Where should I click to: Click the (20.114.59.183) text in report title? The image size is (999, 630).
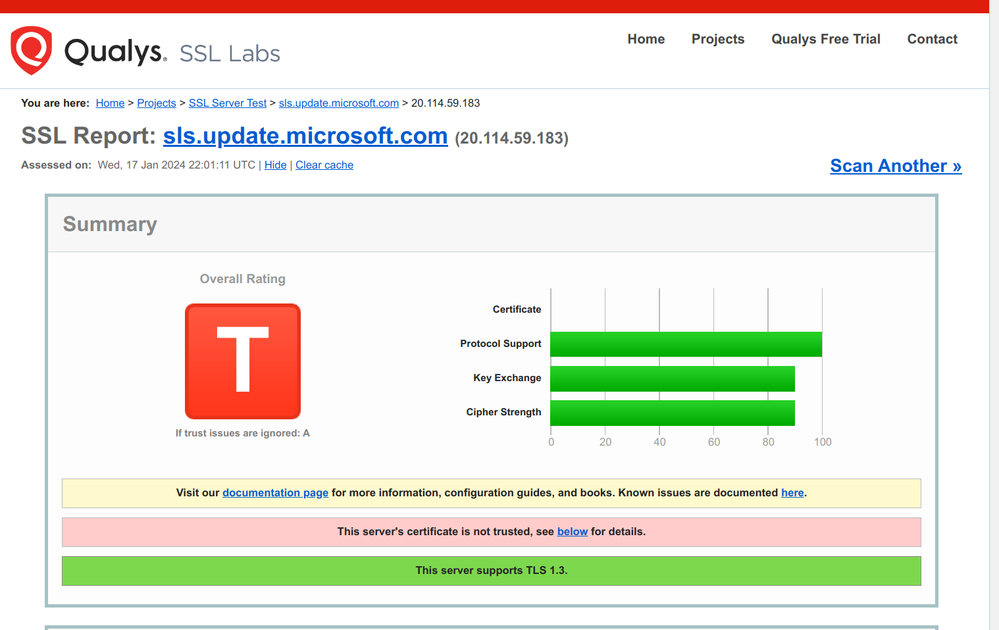[x=512, y=138]
